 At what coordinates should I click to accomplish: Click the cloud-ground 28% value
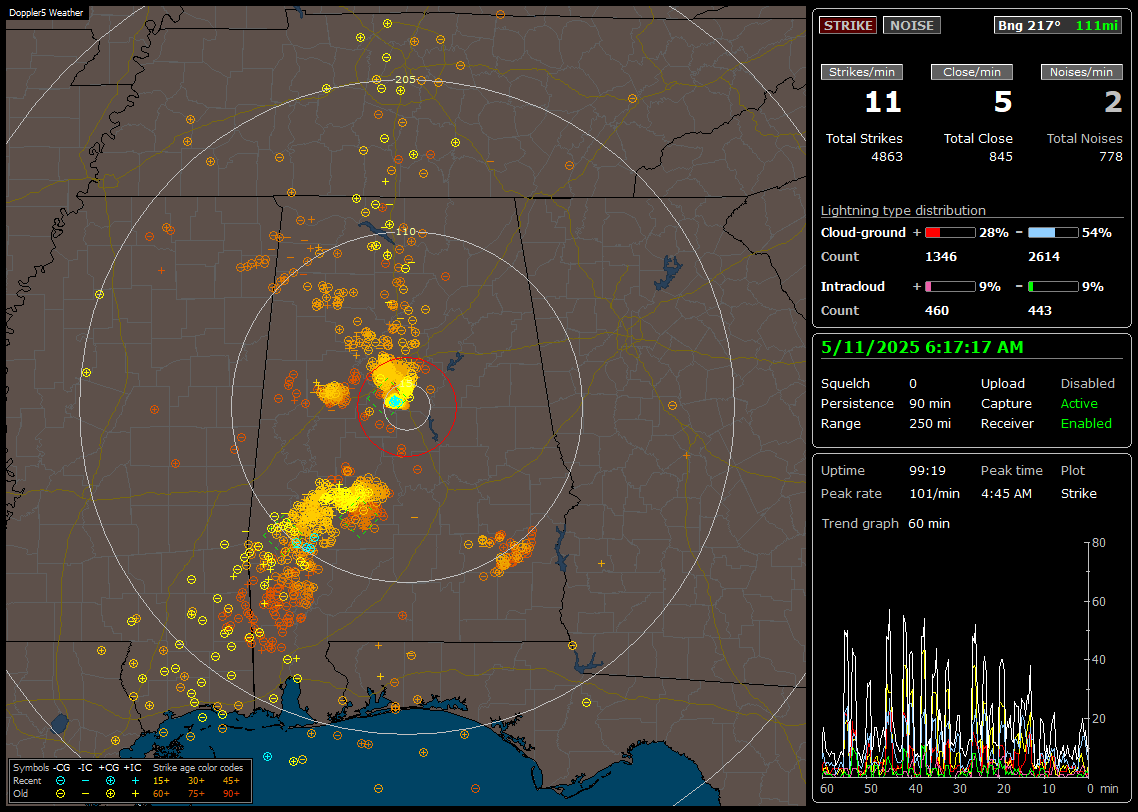click(994, 233)
